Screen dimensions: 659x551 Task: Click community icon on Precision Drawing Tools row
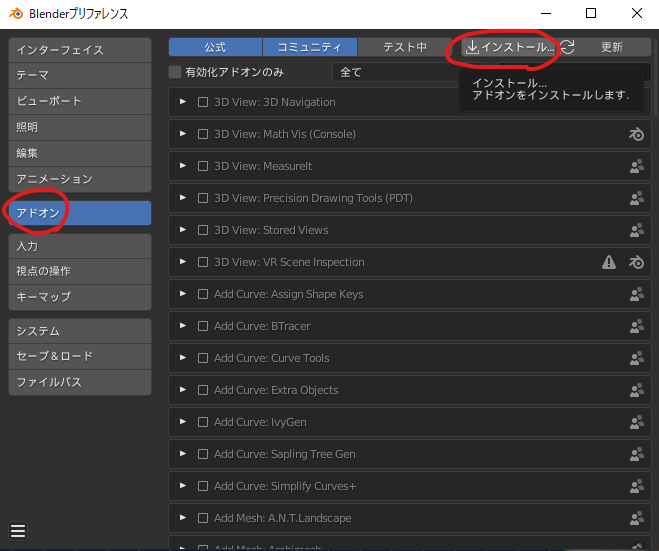(x=636, y=198)
